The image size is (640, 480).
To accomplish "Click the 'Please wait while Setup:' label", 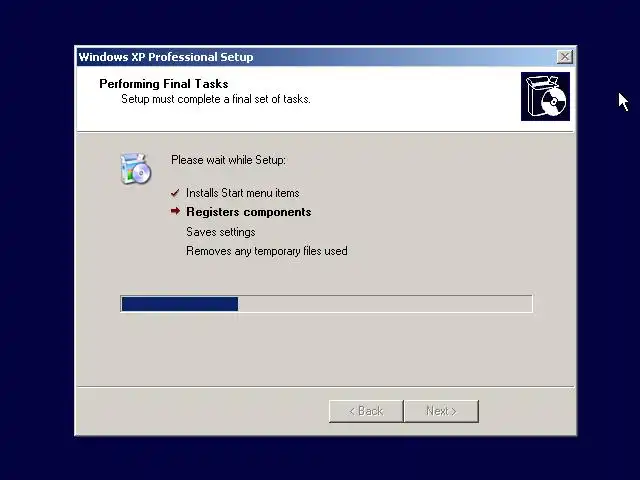I will click(228, 160).
